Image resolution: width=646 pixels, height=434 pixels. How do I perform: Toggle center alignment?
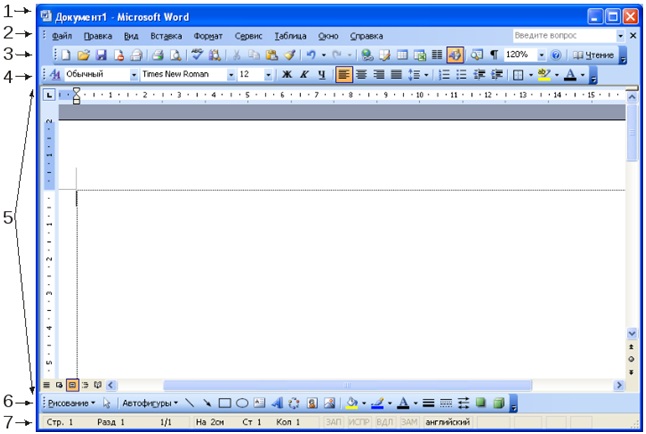point(361,75)
